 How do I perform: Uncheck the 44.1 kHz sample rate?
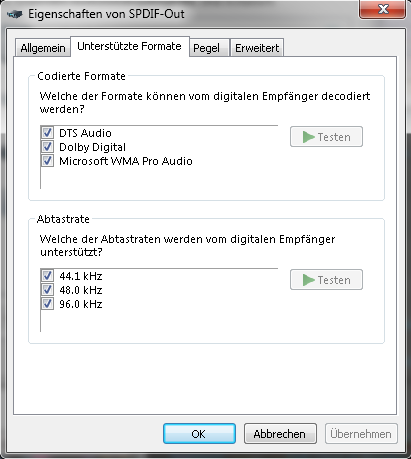click(47, 276)
